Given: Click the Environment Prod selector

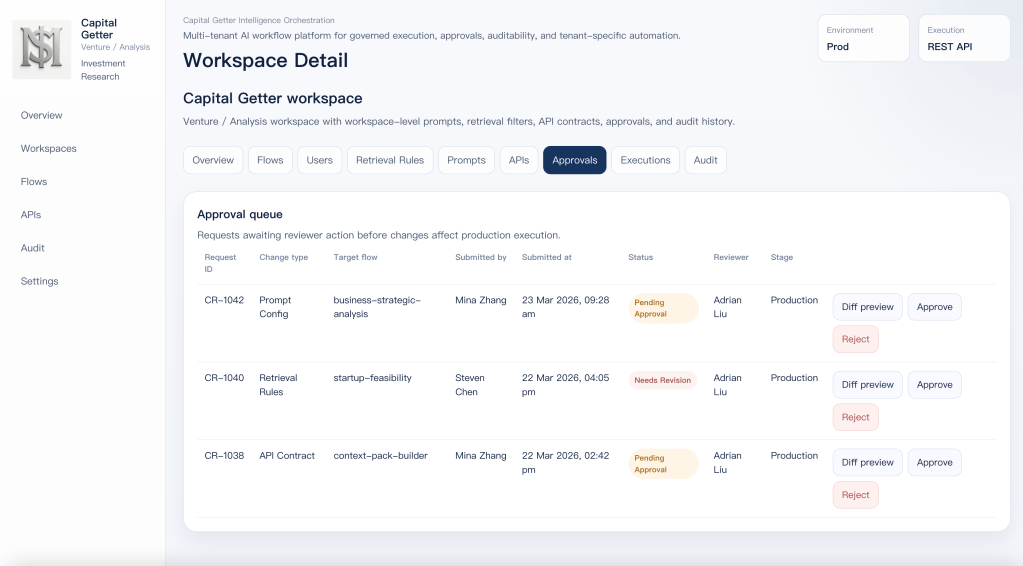Looking at the screenshot, I should tap(863, 38).
